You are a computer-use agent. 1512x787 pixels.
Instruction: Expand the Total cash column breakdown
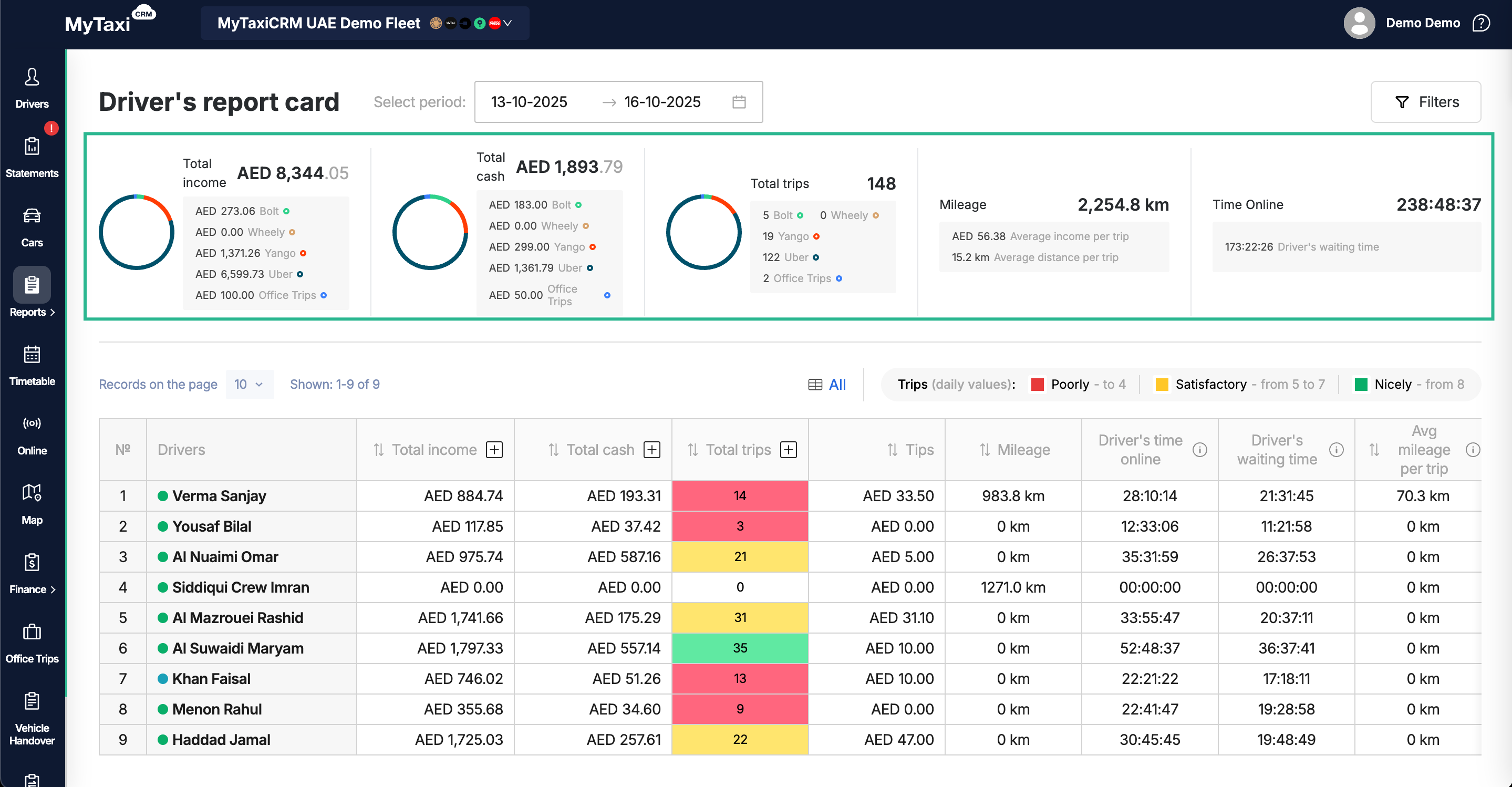point(651,450)
